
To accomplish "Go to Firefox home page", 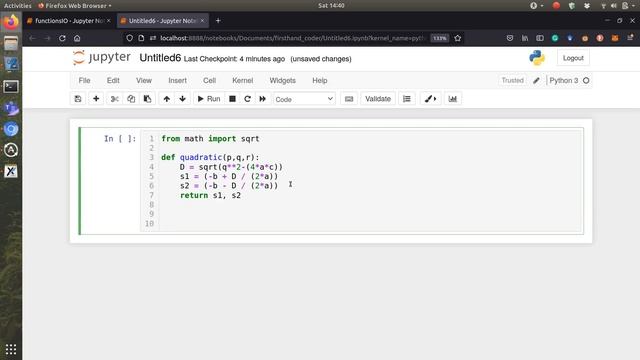I will click(x=77, y=38).
